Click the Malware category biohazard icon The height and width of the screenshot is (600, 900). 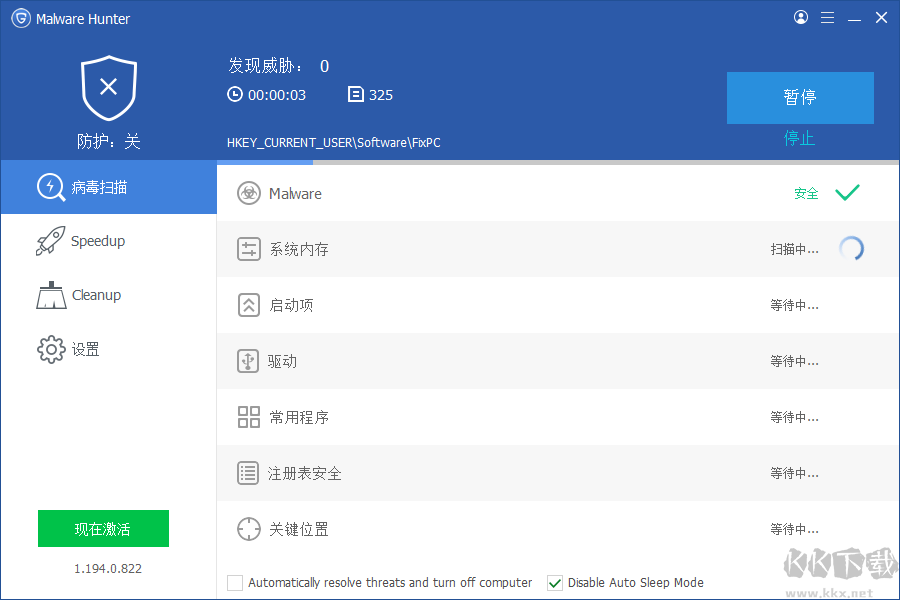[x=248, y=193]
